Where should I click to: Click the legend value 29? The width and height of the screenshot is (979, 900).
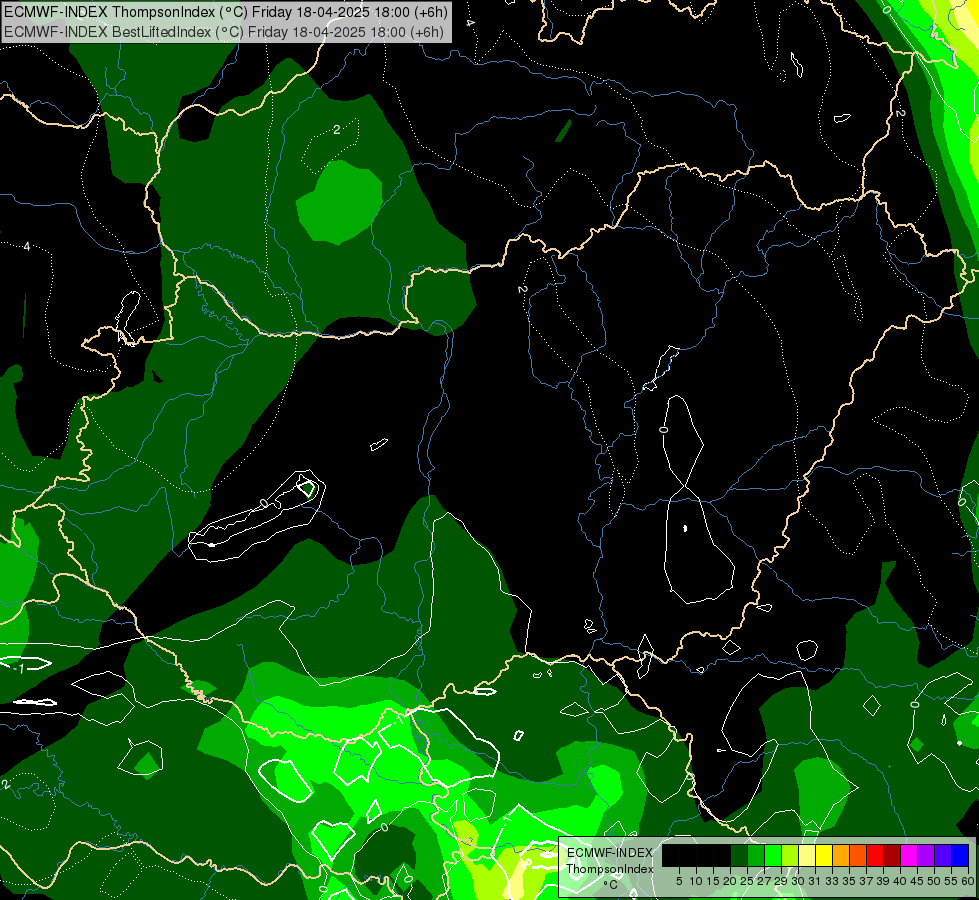pos(782,881)
